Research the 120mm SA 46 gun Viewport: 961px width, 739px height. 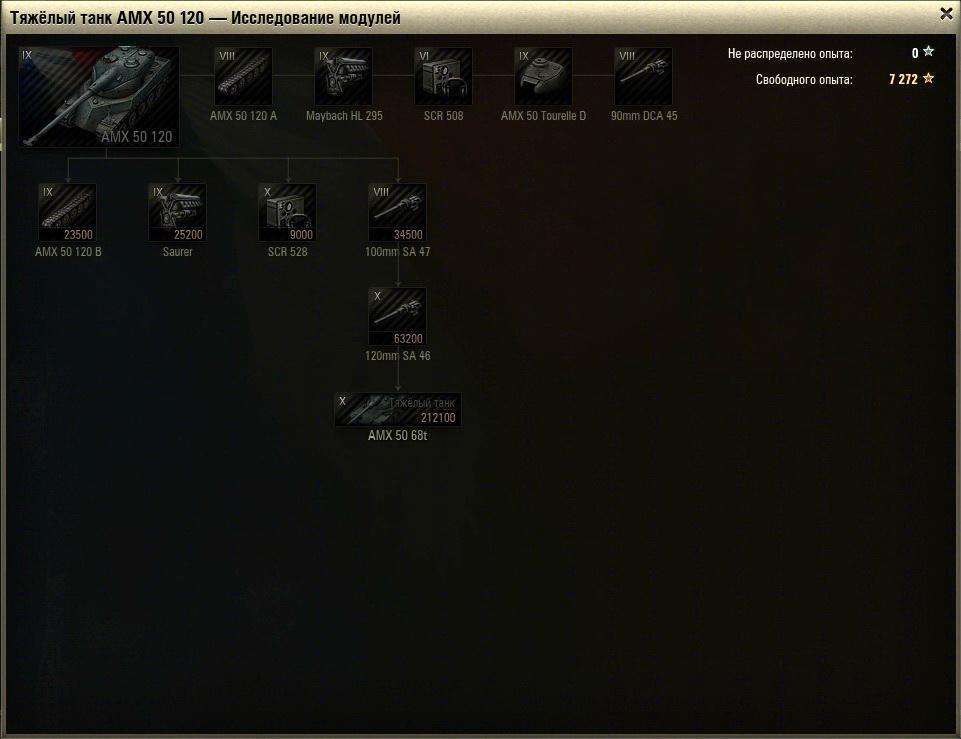pos(398,317)
